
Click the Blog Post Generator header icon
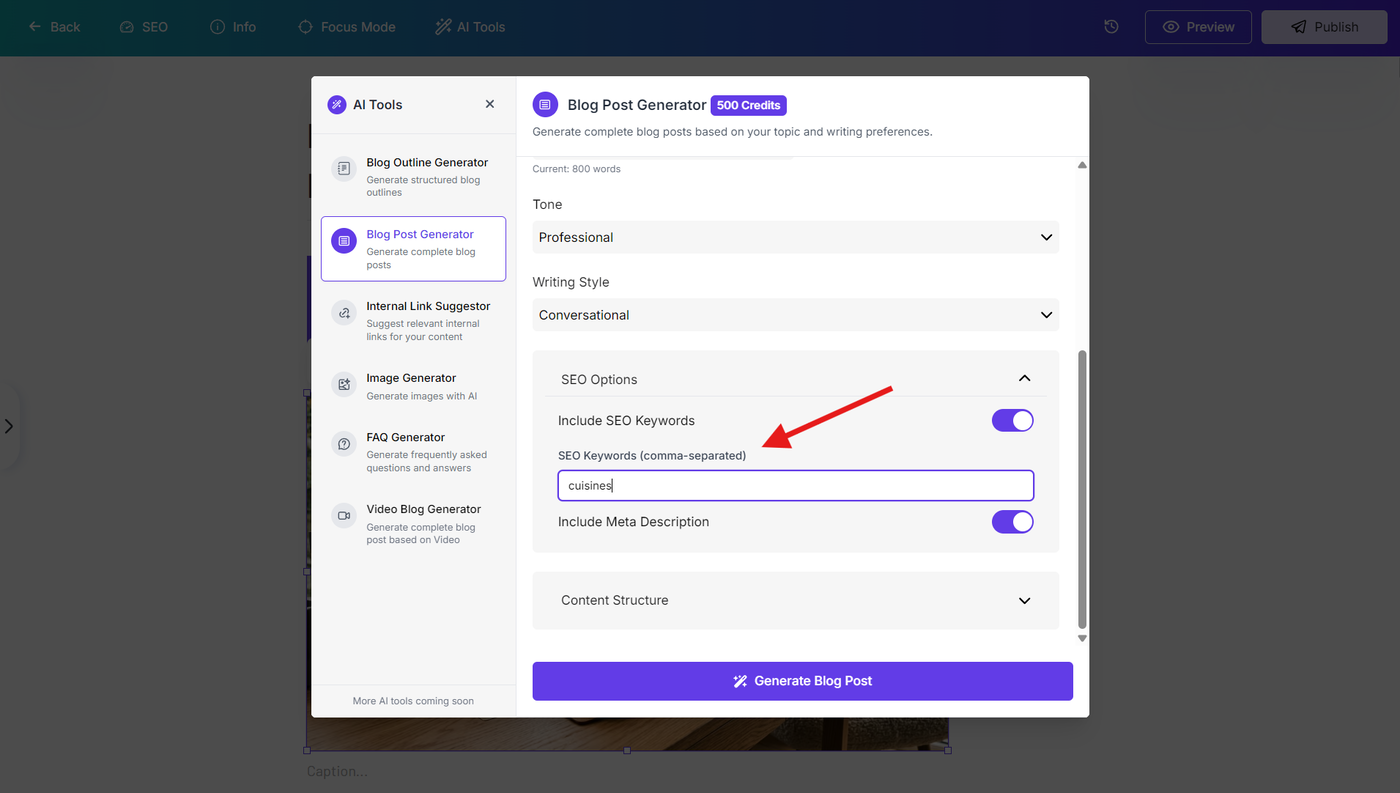coord(545,104)
